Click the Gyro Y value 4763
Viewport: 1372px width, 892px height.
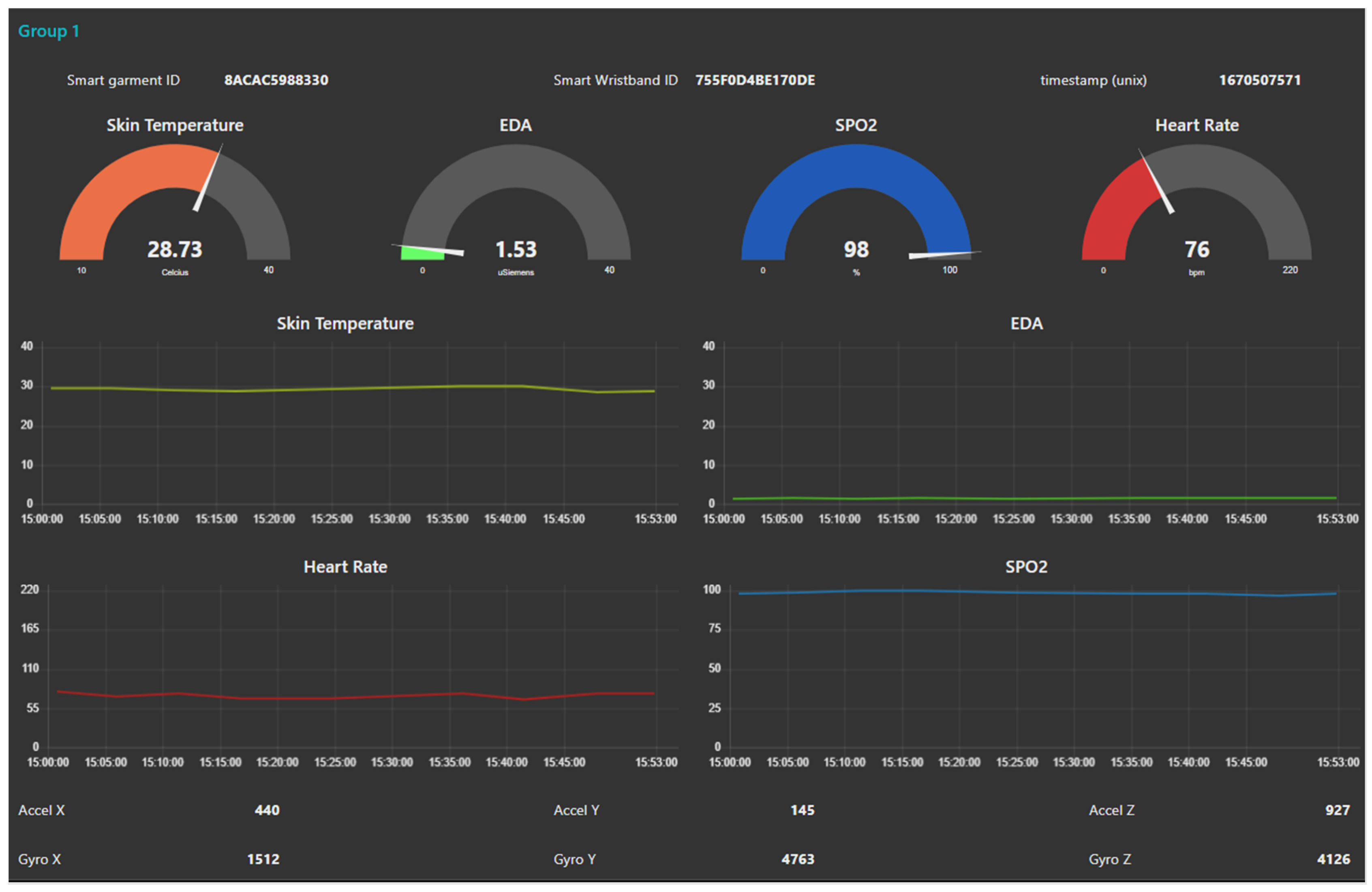(798, 859)
